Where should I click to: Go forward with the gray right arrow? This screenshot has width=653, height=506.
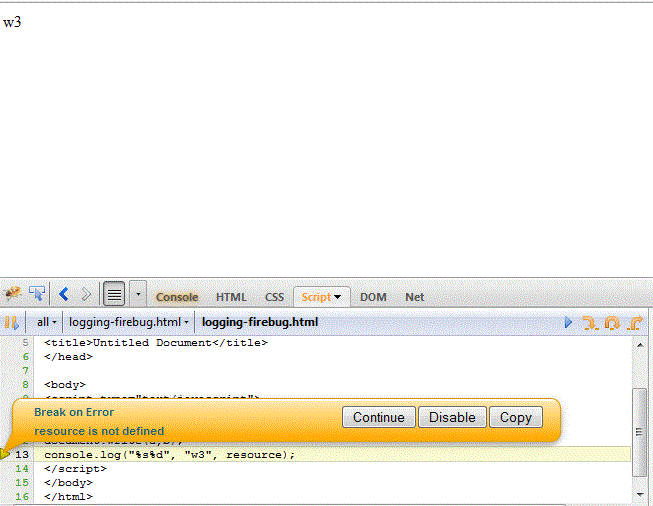(x=86, y=294)
